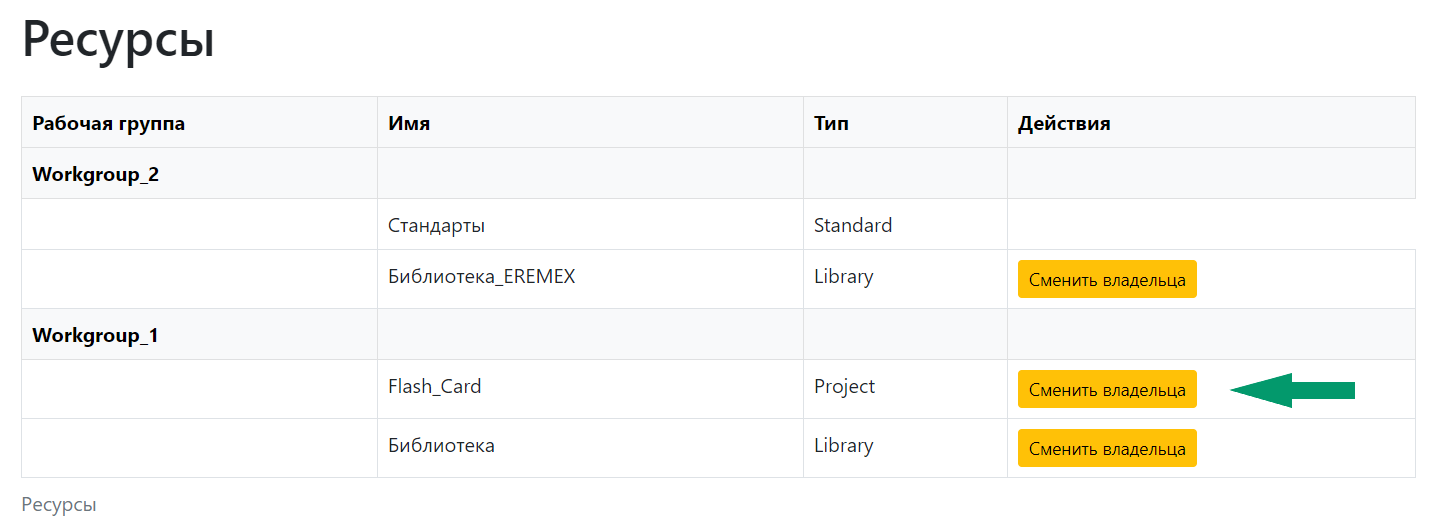
Task: Click "Library" type in the Библиотека_EREMEX row
Action: click(x=843, y=277)
